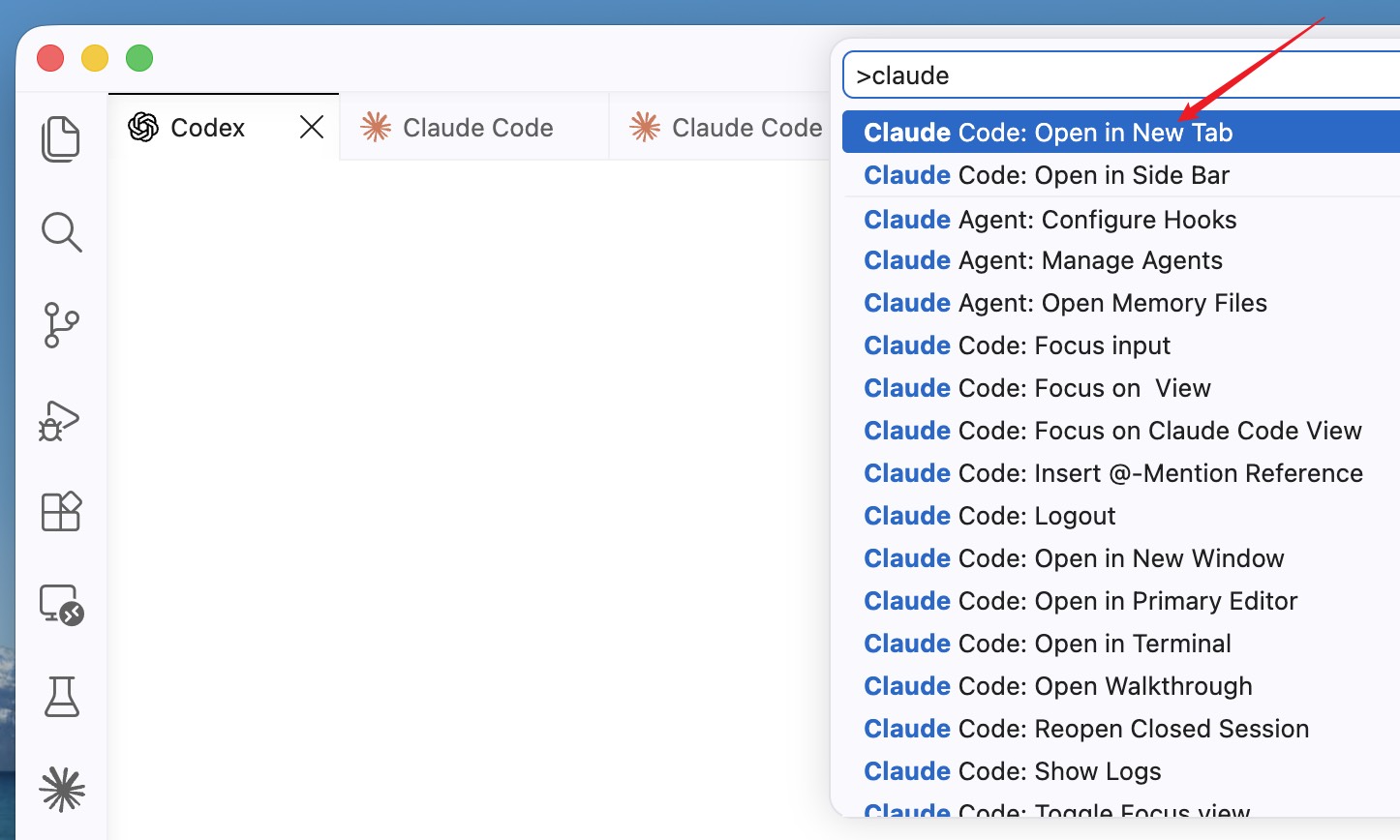Choose "Claude Agent: Configure Hooks" command
1400x840 pixels.
[x=1121, y=220]
